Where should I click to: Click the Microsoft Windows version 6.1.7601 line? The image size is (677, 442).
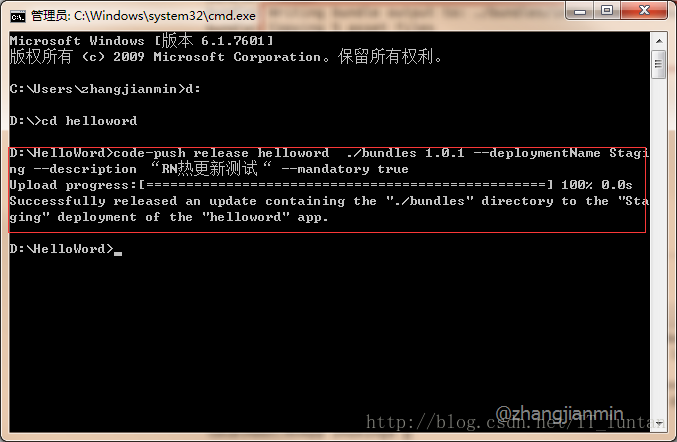tap(142, 41)
